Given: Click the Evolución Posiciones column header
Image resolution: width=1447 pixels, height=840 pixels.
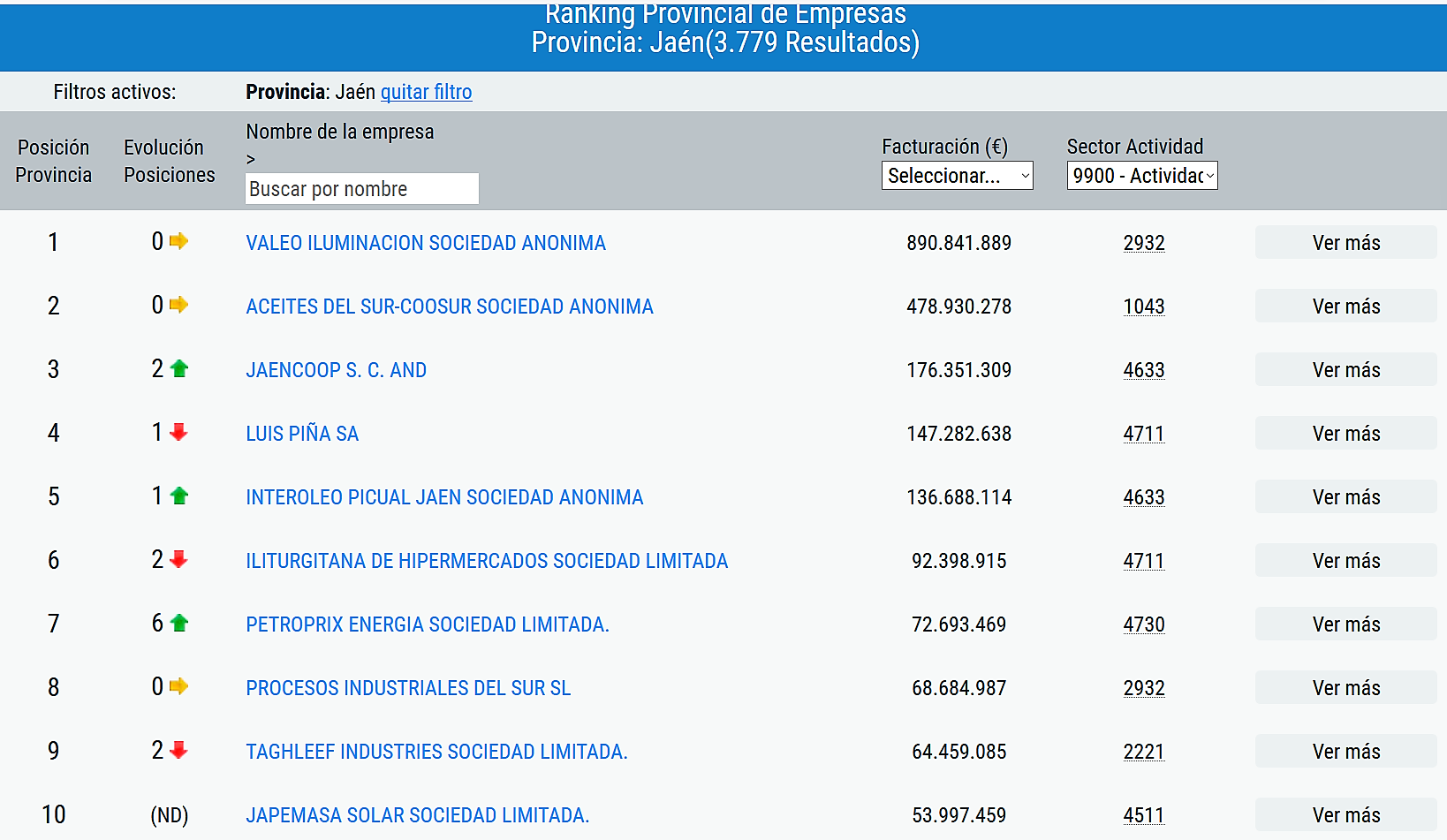Looking at the screenshot, I should coord(169,161).
